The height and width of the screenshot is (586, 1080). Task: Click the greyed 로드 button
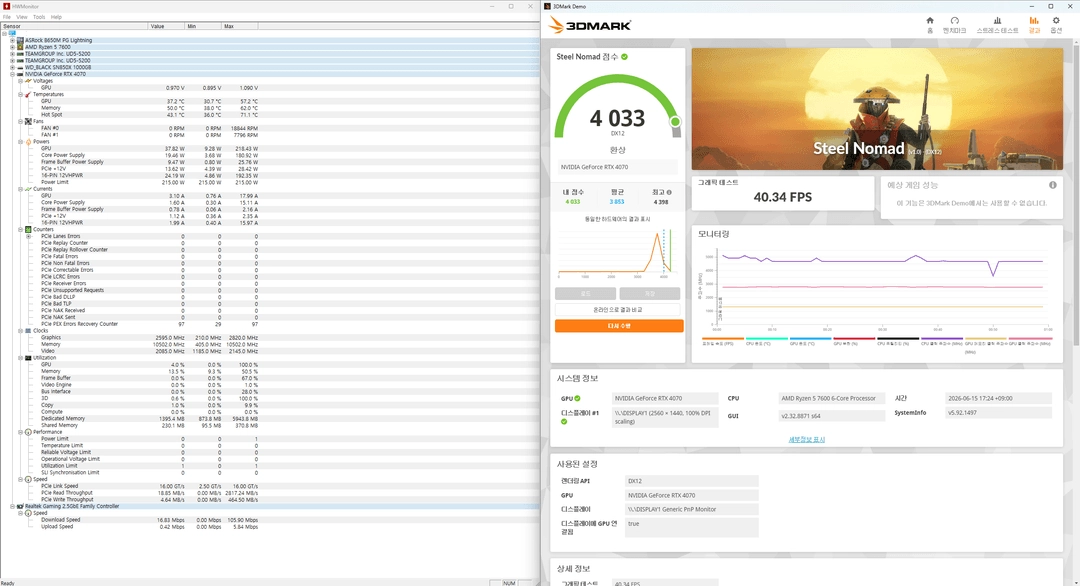[x=585, y=294]
